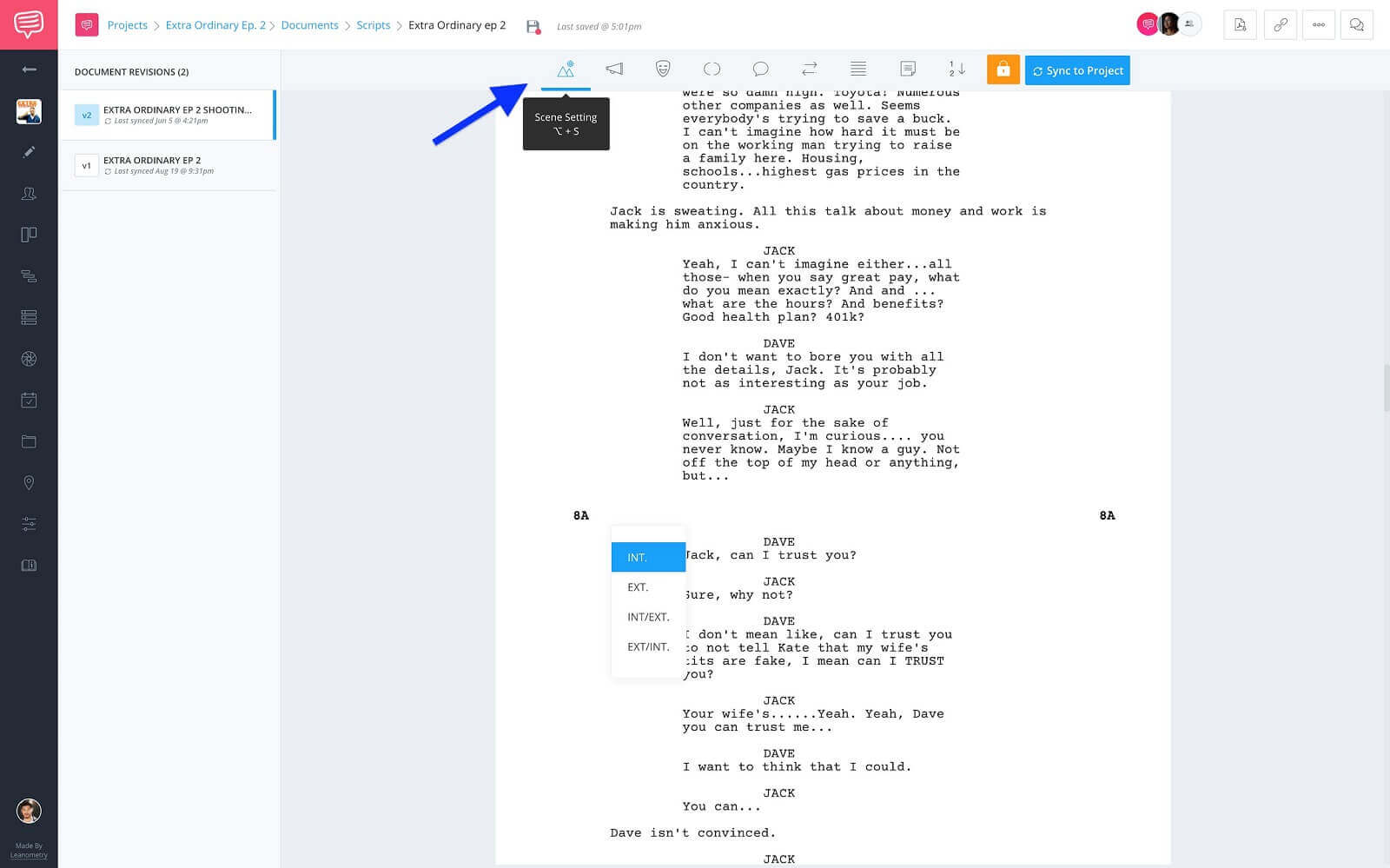The width and height of the screenshot is (1390, 868).
Task: Click the pink collaborator avatar
Action: (1148, 24)
